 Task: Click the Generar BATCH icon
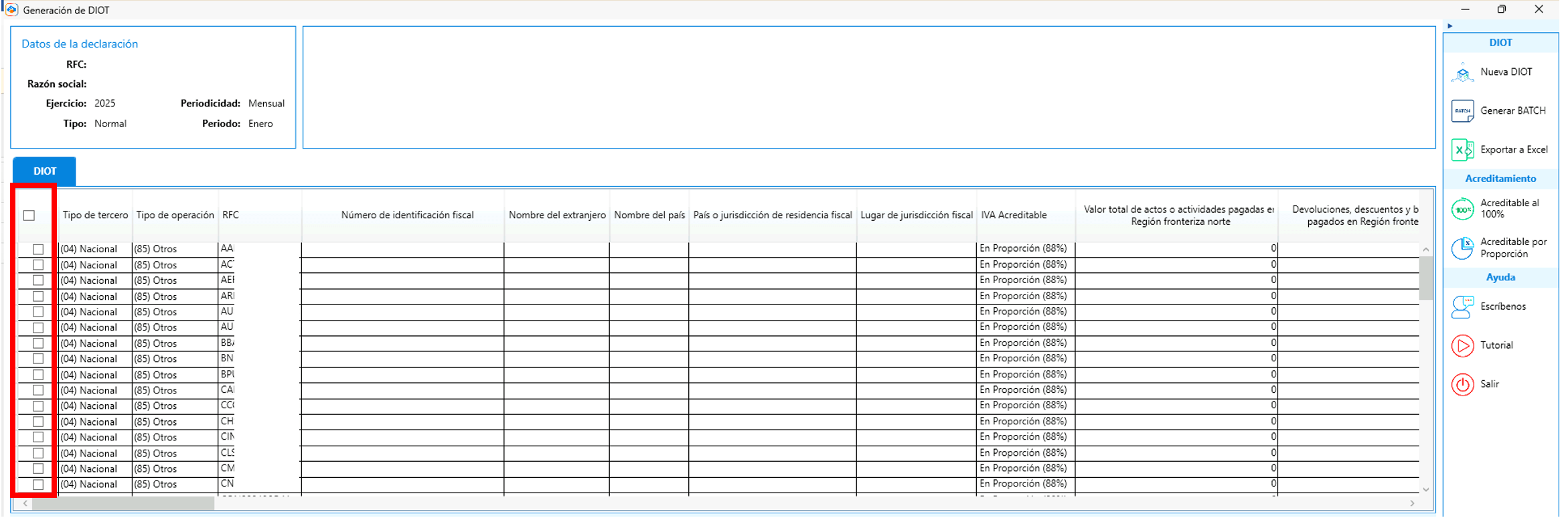(1462, 111)
